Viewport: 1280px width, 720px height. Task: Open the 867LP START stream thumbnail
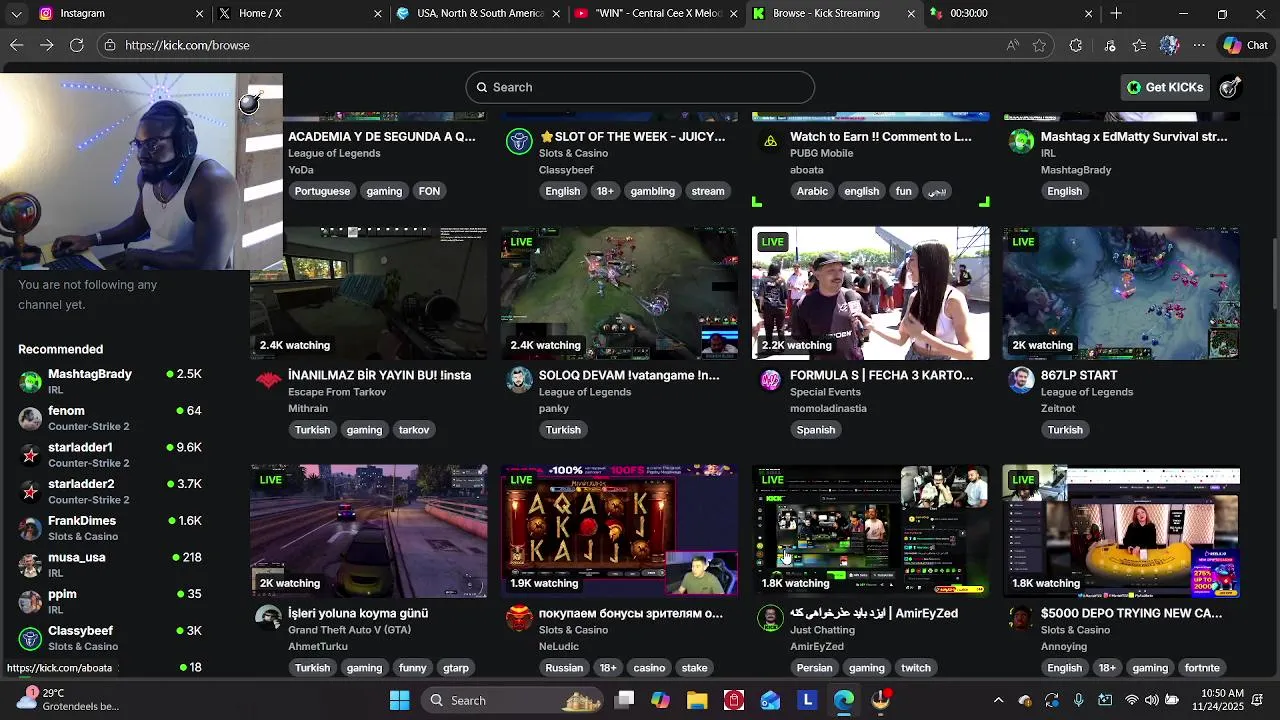click(x=1122, y=293)
